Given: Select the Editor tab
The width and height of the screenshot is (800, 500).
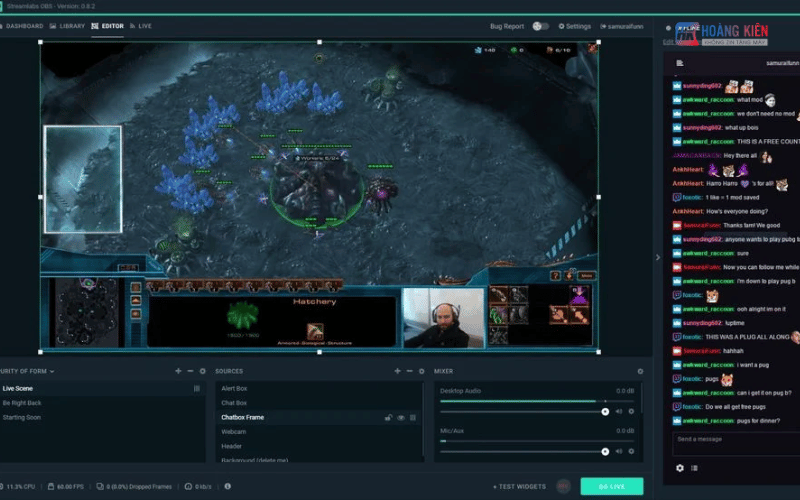Looking at the screenshot, I should click(108, 26).
